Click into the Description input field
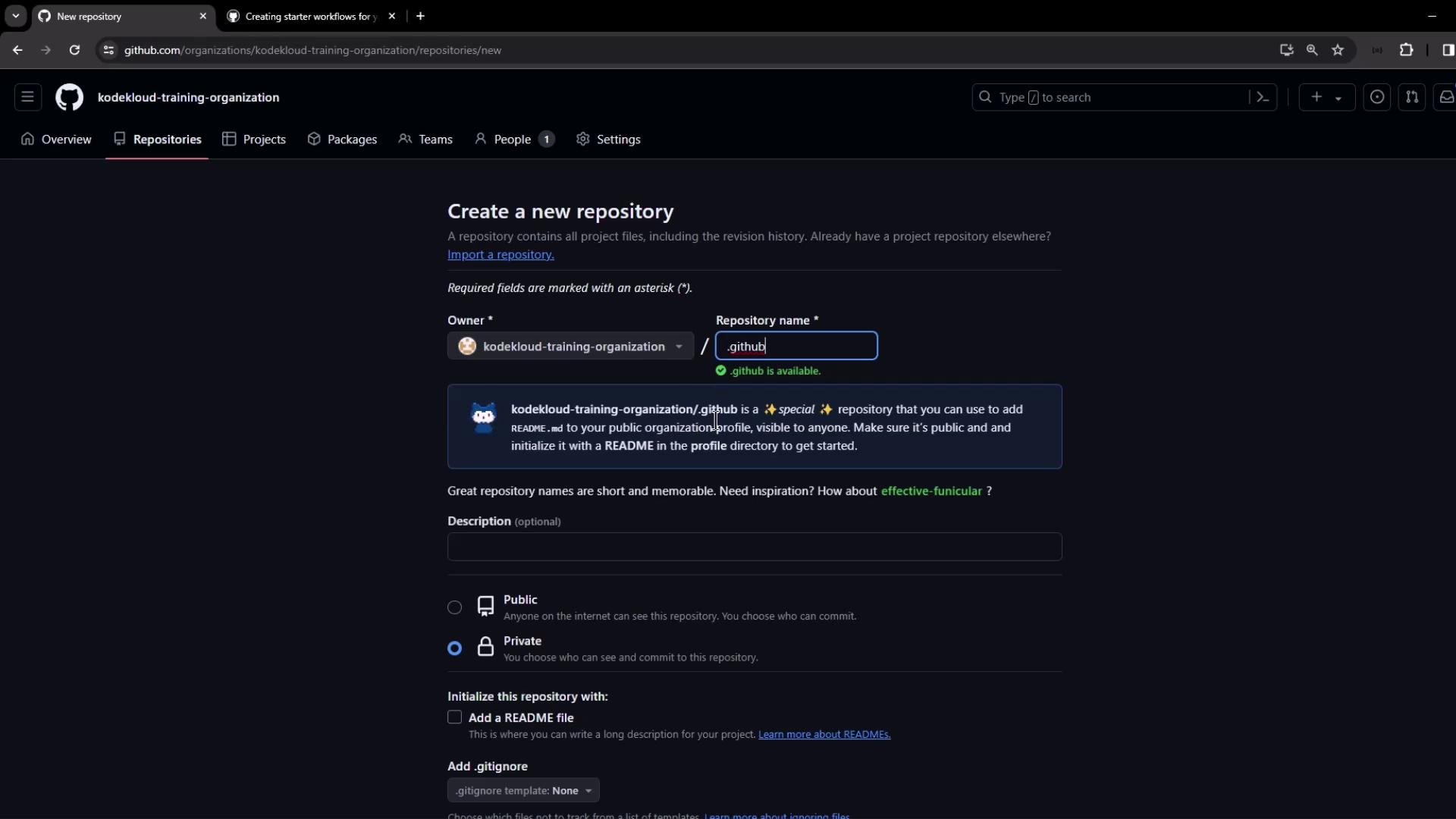The height and width of the screenshot is (819, 1456). coord(754,547)
